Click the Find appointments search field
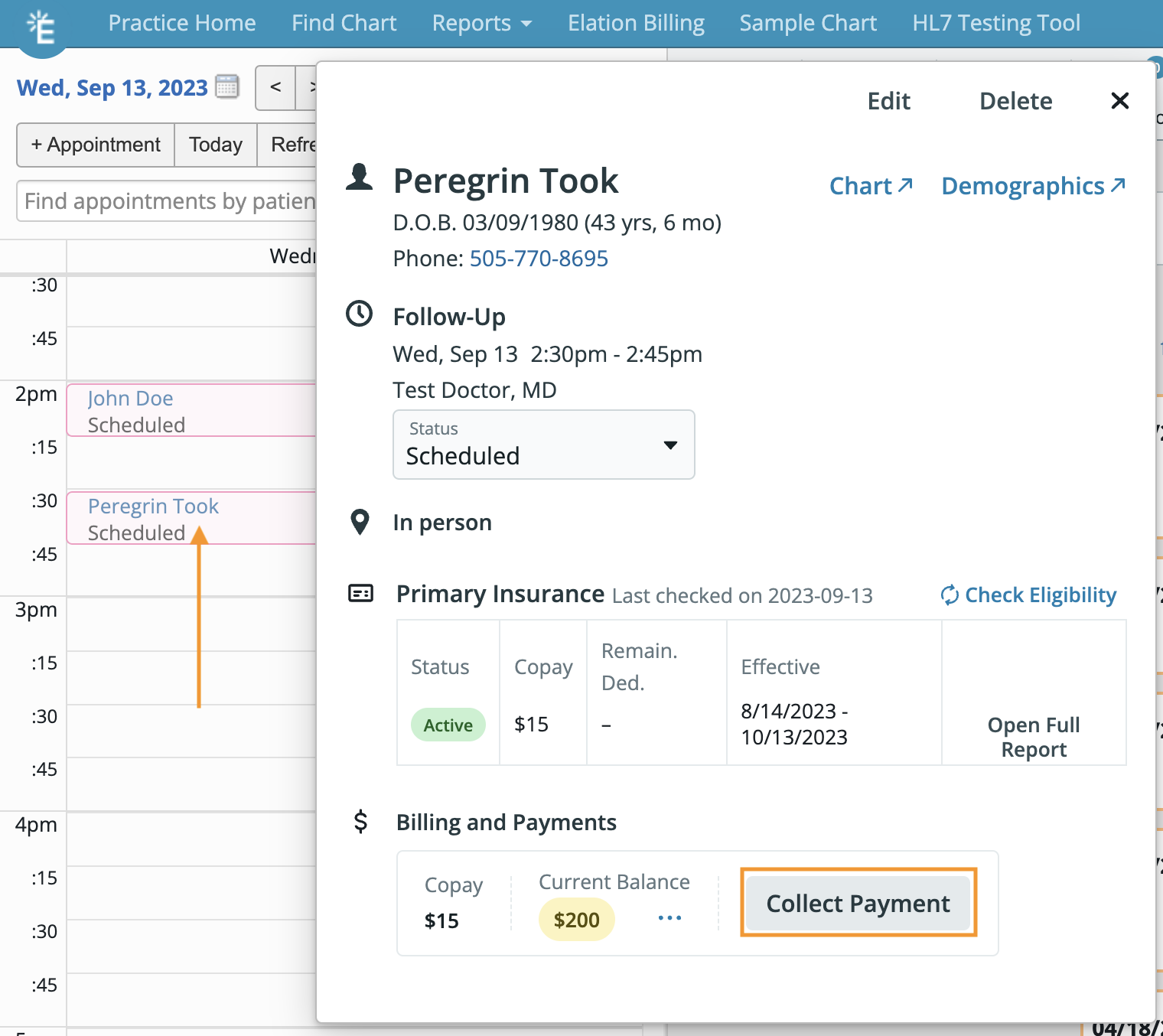The height and width of the screenshot is (1036, 1163). [167, 201]
